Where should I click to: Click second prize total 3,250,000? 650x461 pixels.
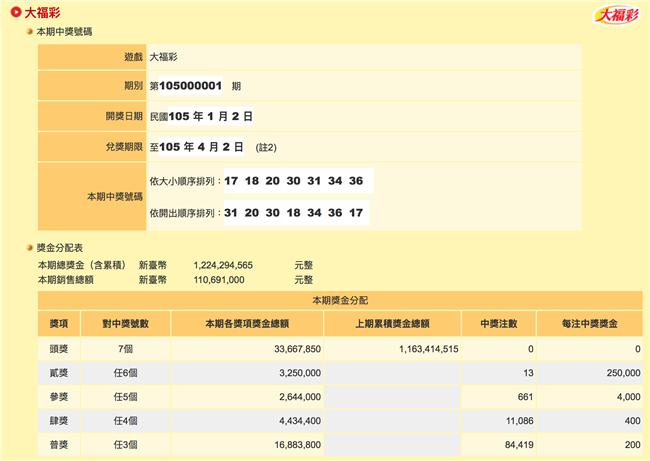pyautogui.click(x=300, y=373)
